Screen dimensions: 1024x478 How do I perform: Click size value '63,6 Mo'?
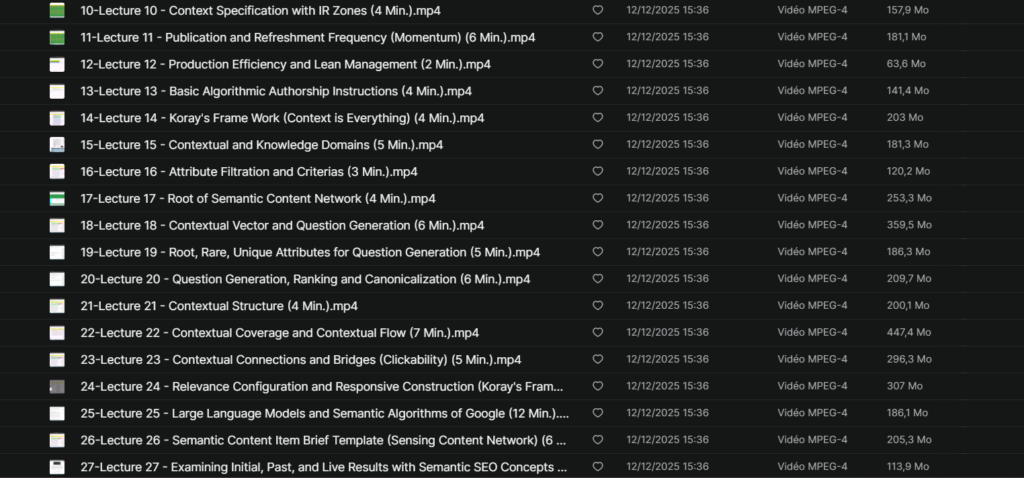(906, 64)
